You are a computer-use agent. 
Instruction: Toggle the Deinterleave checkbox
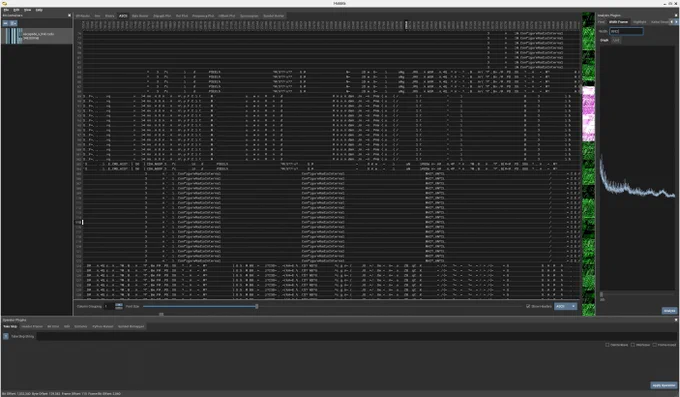pyautogui.click(x=608, y=345)
